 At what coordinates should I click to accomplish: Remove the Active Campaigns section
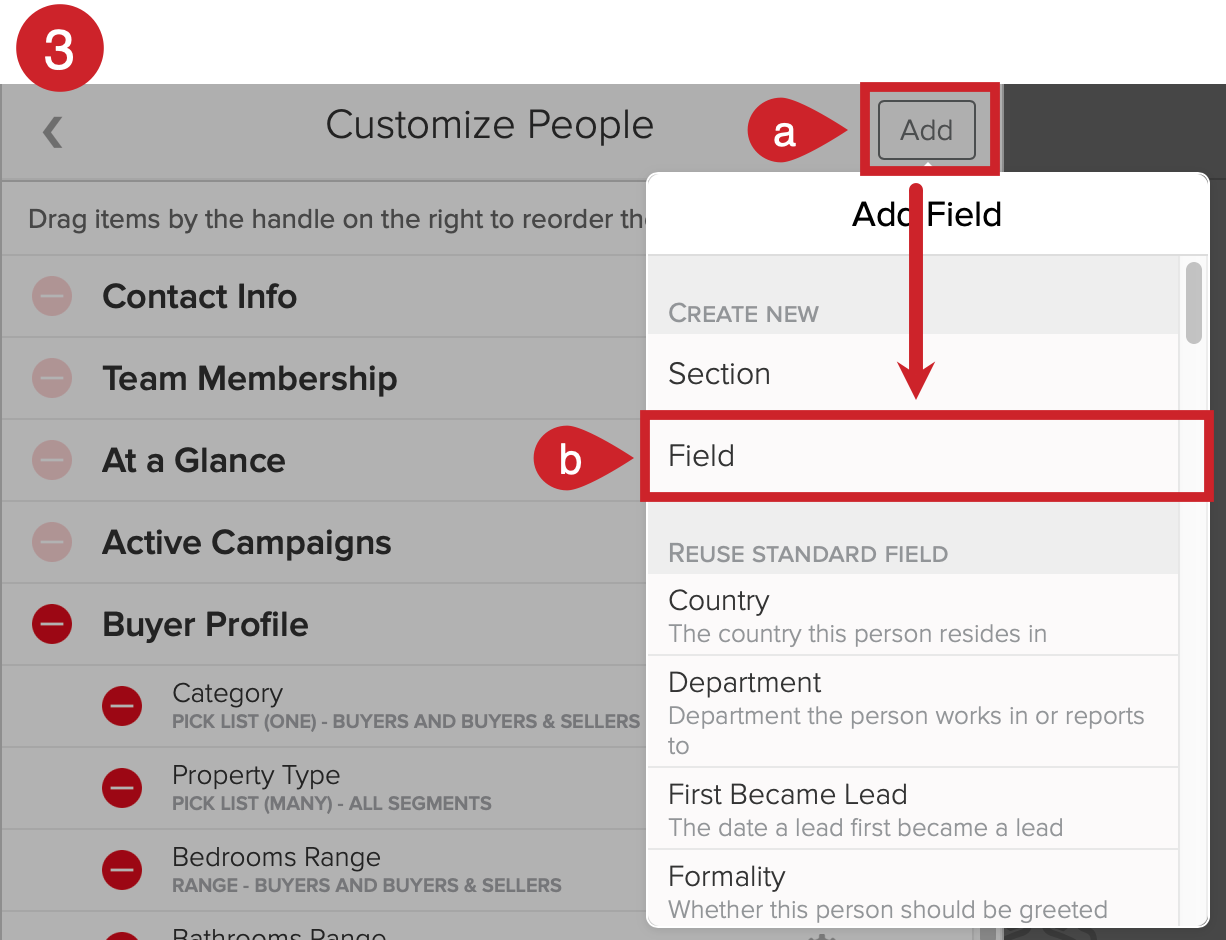pos(52,542)
